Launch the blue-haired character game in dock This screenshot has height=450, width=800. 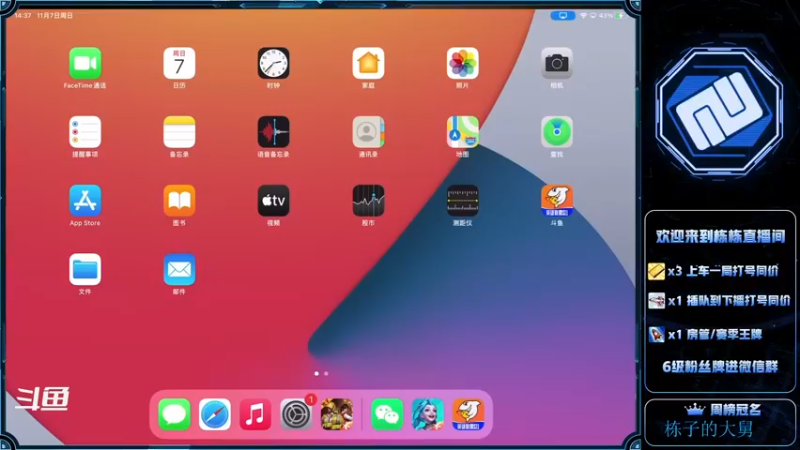point(427,414)
